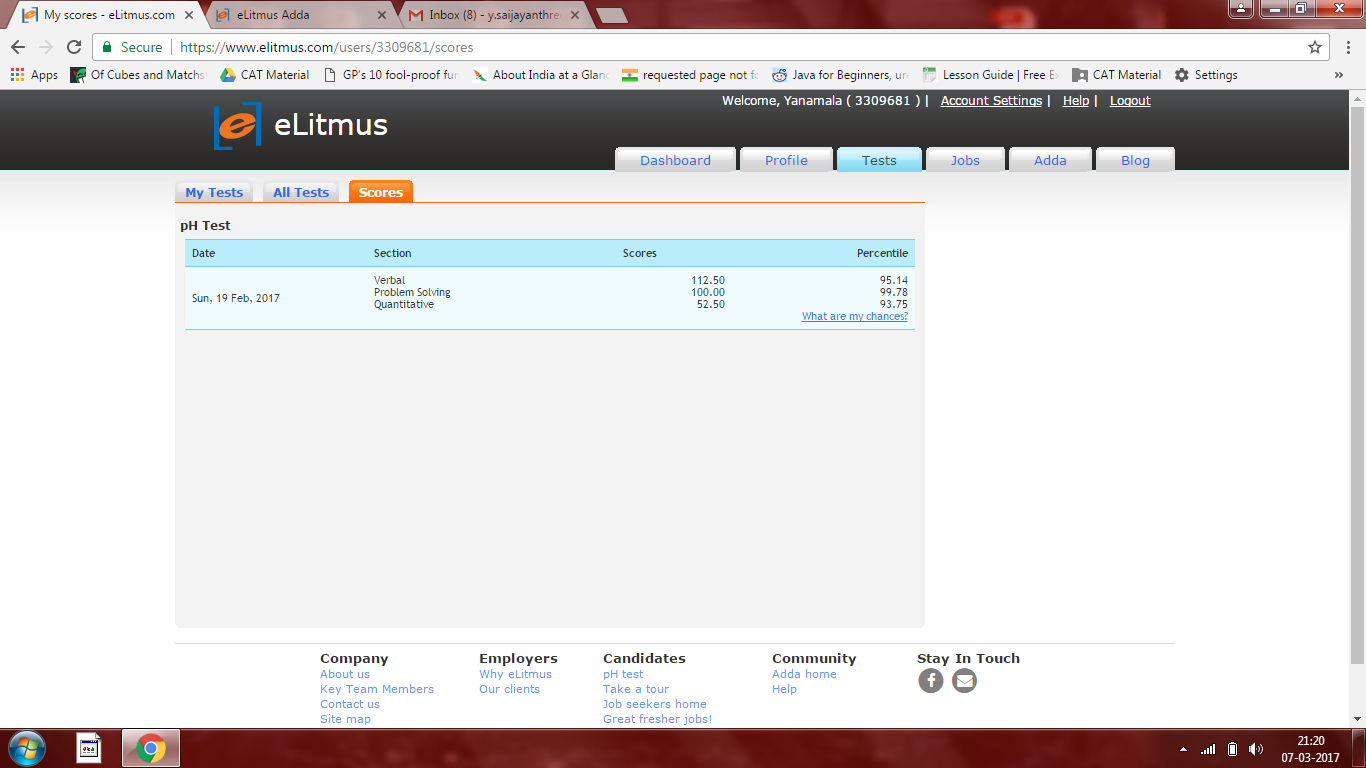
Task: Click the 'What are my chances?' link
Action: [x=854, y=316]
